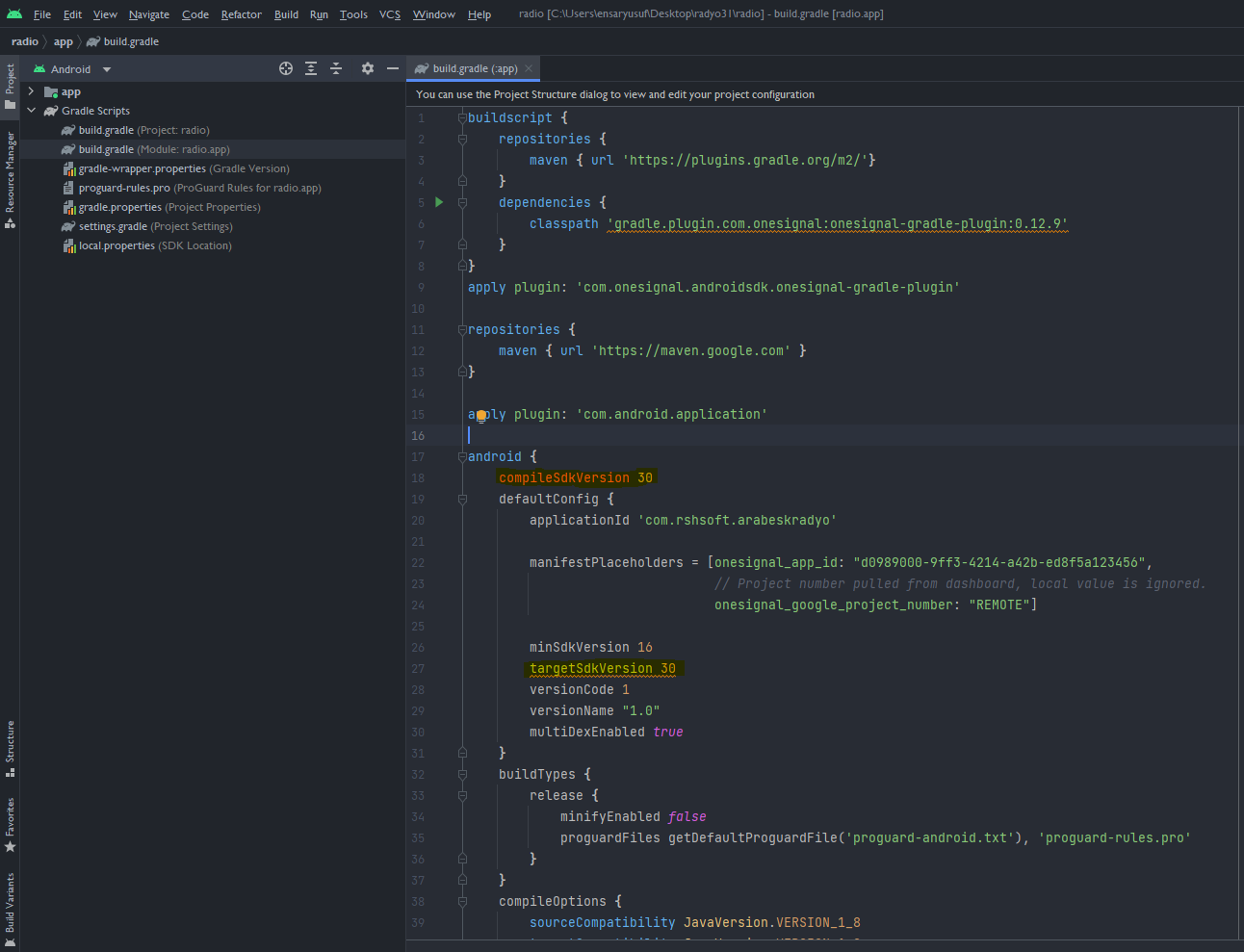Screen dimensions: 1244x952
Task: Click the radio breadcrumb item
Action: pyautogui.click(x=25, y=41)
